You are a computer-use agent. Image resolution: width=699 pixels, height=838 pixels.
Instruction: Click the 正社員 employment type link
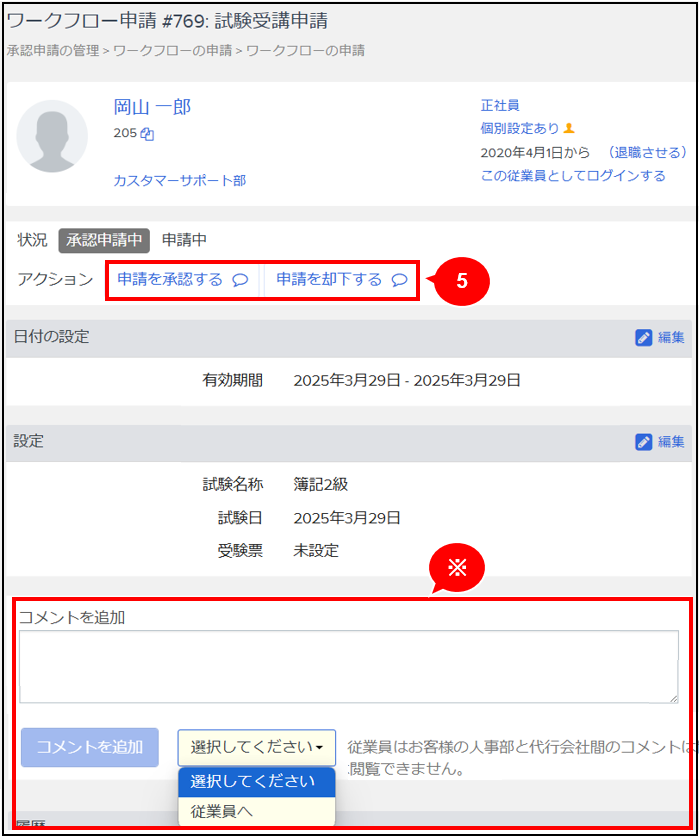pos(500,105)
